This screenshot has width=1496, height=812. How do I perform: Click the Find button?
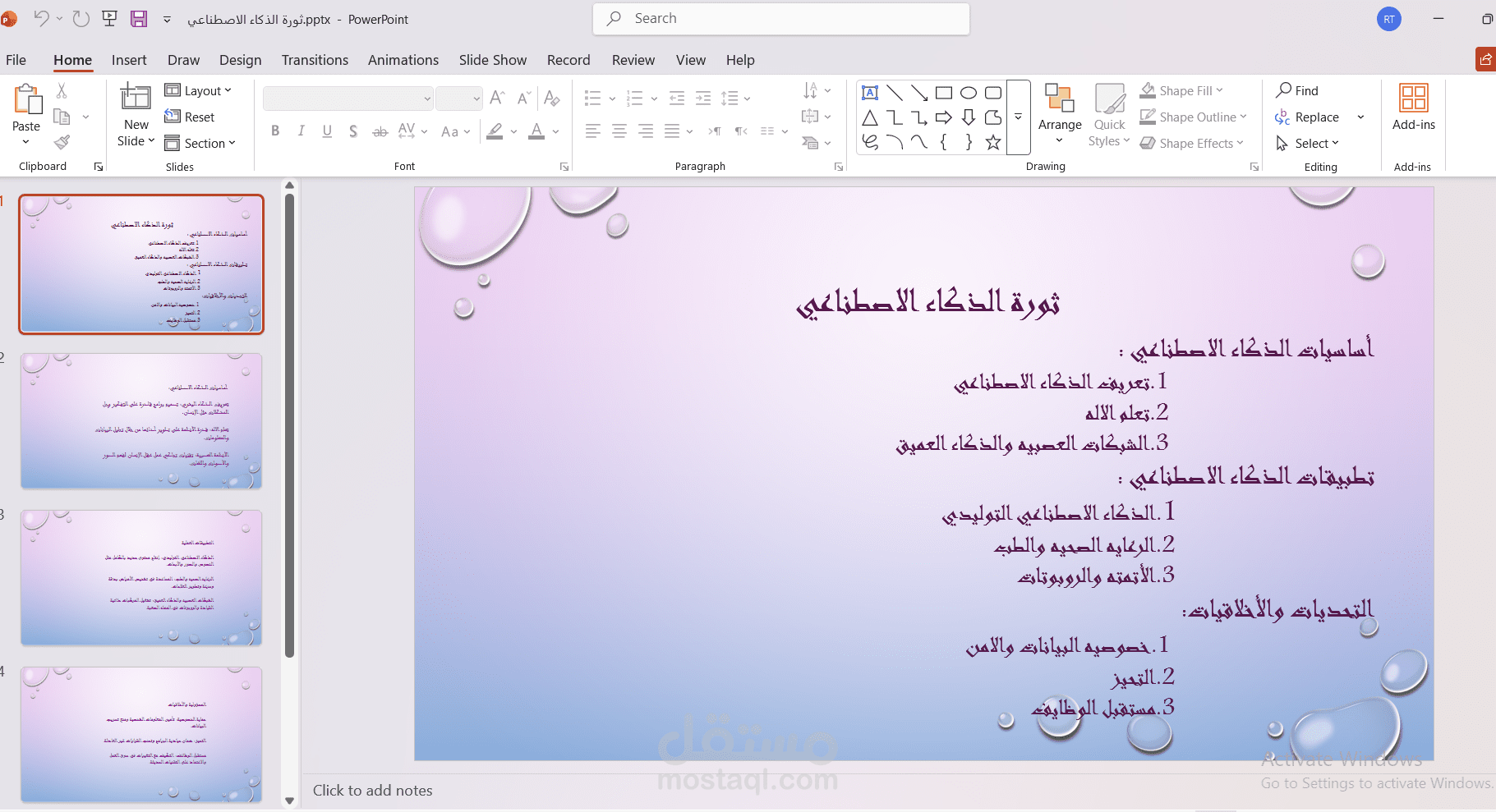click(1297, 90)
